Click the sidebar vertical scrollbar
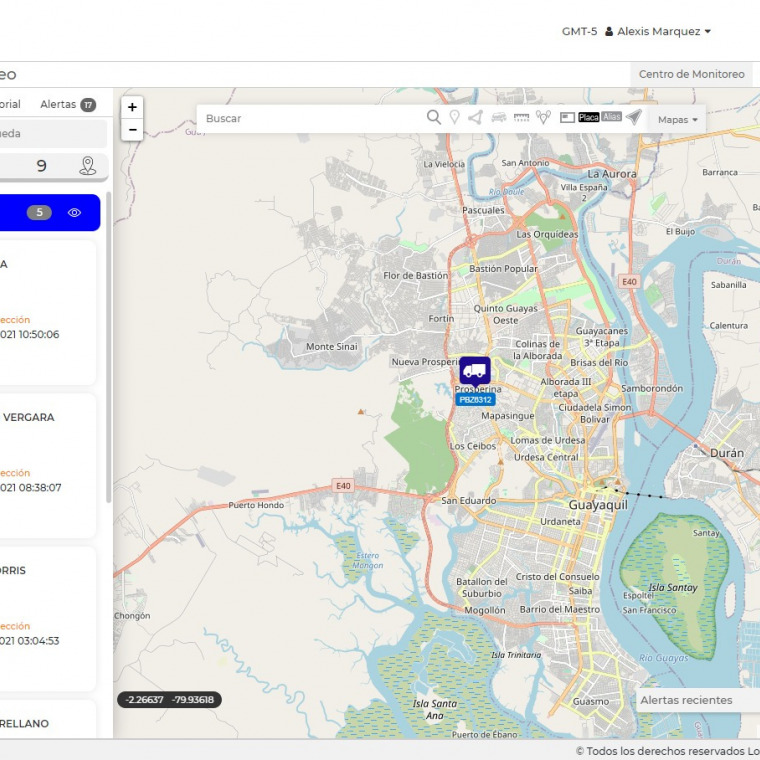The height and width of the screenshot is (760, 760). pos(109,347)
